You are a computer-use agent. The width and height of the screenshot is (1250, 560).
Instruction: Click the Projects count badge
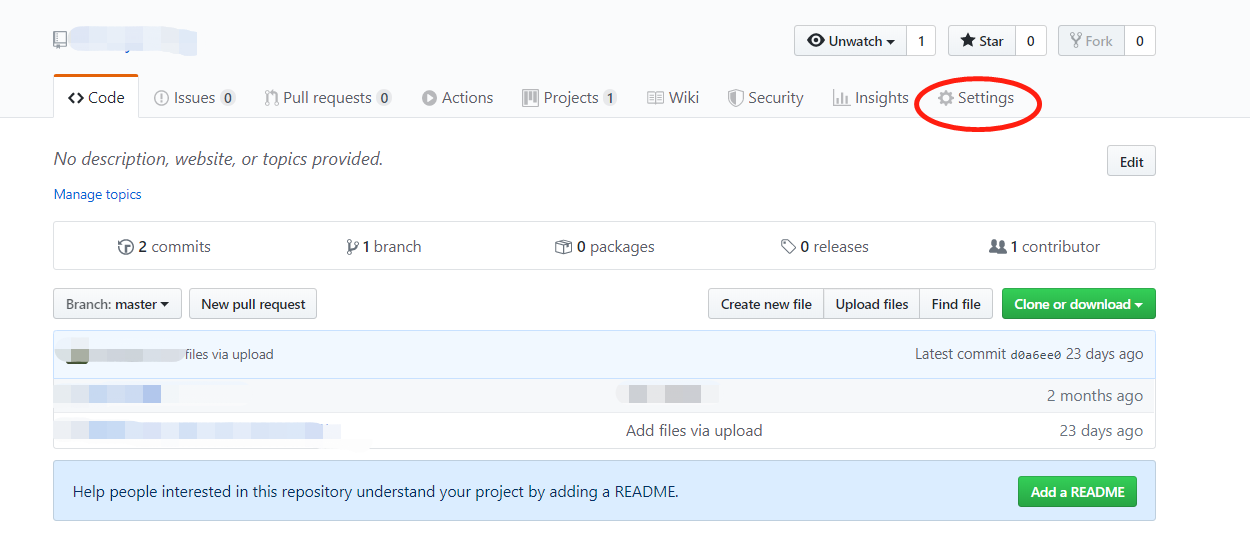[610, 98]
